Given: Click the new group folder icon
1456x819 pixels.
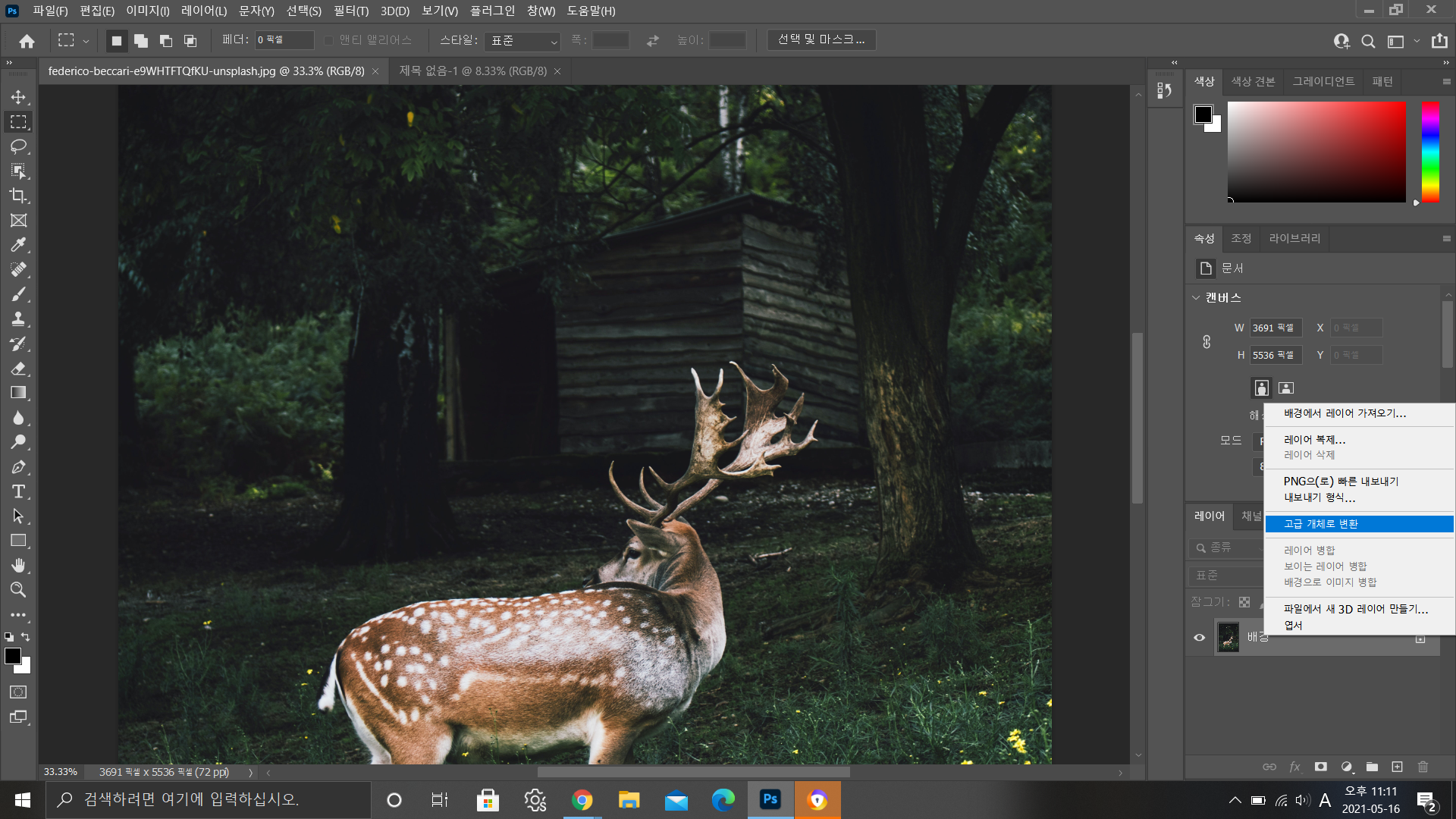Looking at the screenshot, I should point(1372,767).
